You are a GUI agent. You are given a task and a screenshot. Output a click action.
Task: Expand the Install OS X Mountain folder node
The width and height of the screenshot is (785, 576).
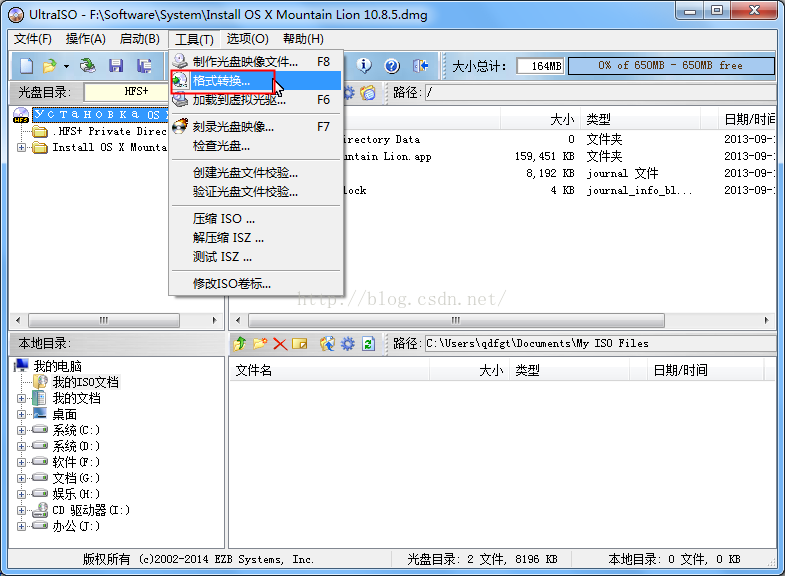pyautogui.click(x=22, y=148)
